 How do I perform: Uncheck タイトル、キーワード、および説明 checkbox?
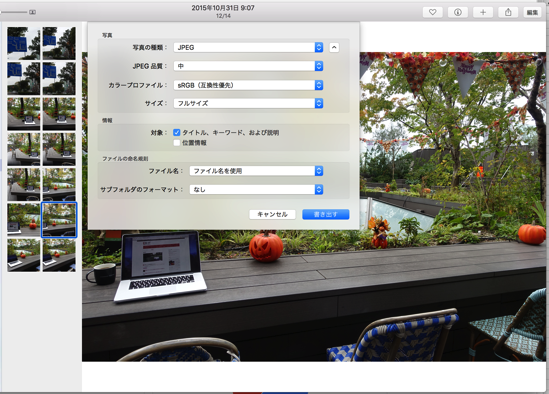tap(176, 132)
